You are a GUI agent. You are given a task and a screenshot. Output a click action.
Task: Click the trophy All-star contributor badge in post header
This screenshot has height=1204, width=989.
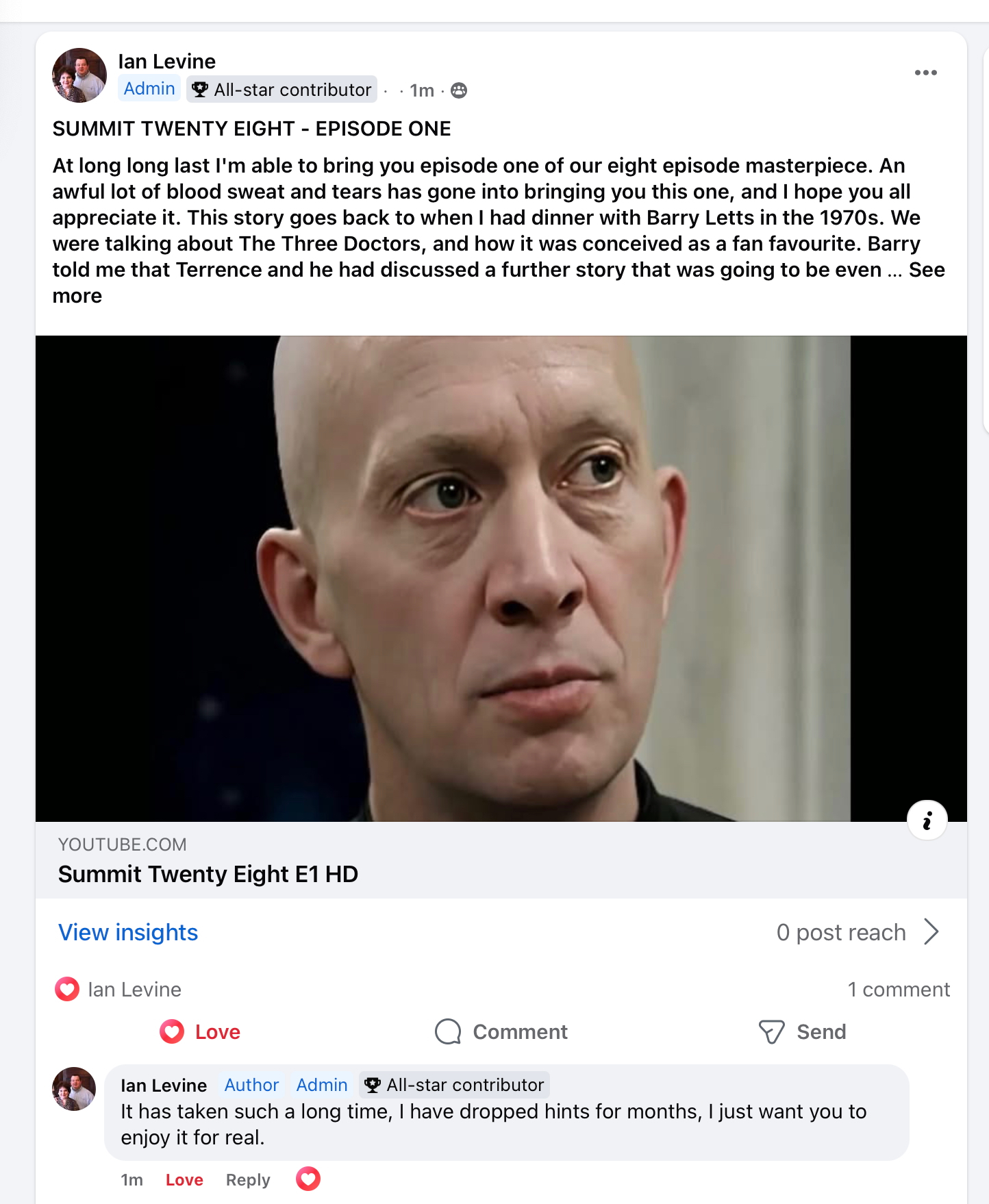281,90
